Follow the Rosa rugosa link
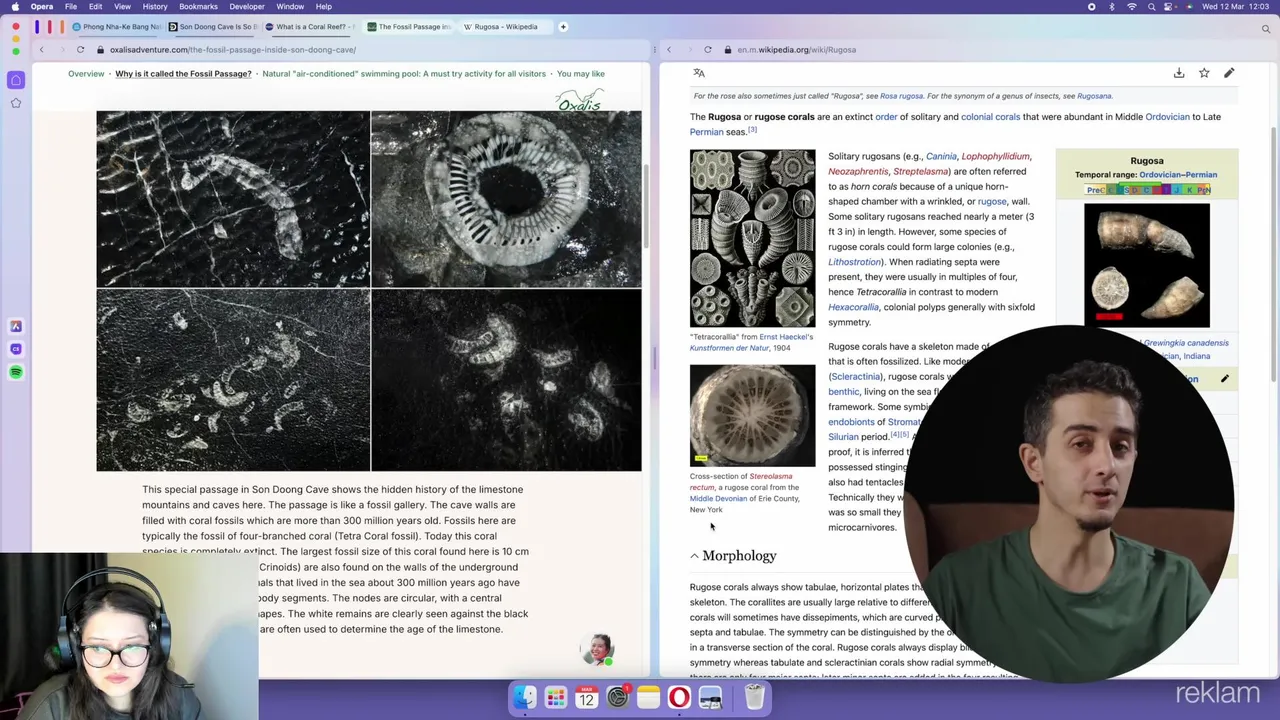This screenshot has width=1280, height=720. (901, 96)
